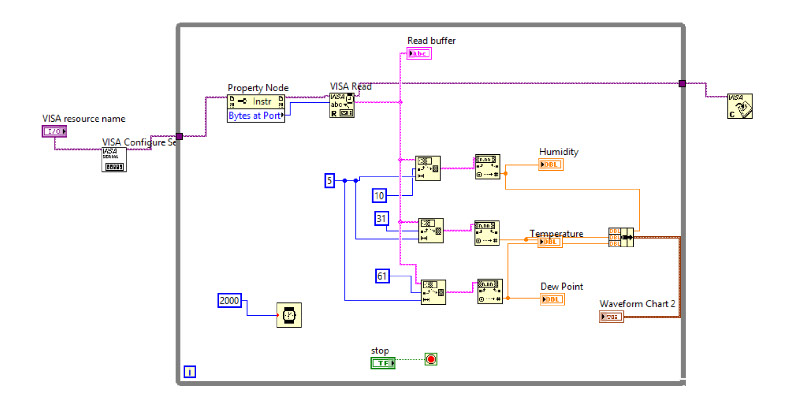Screen dimensions: 800x395
Task: Click the numeric constant 2000
Action: [x=229, y=301]
